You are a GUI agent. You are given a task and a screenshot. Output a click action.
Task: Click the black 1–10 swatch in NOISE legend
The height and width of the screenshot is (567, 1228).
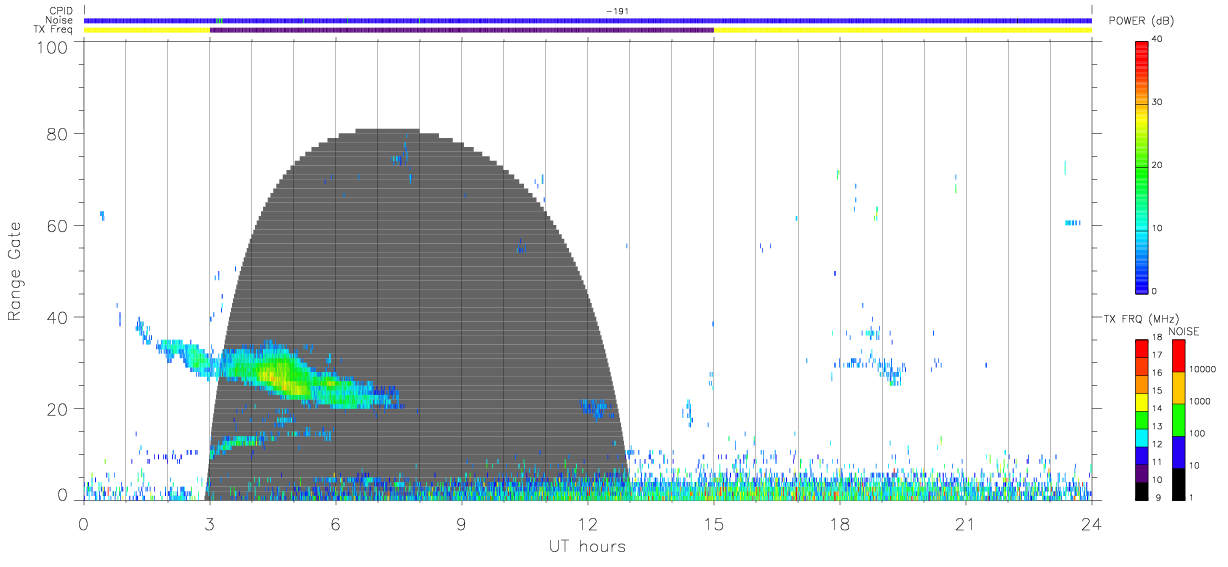point(1178,483)
